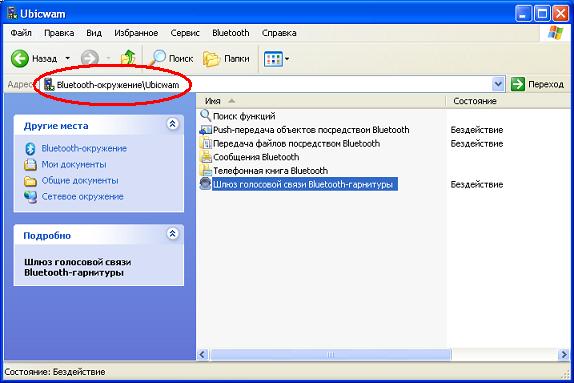Open the Bluetooth-окружение link
Viewport: 574px width, 383px height.
84,148
